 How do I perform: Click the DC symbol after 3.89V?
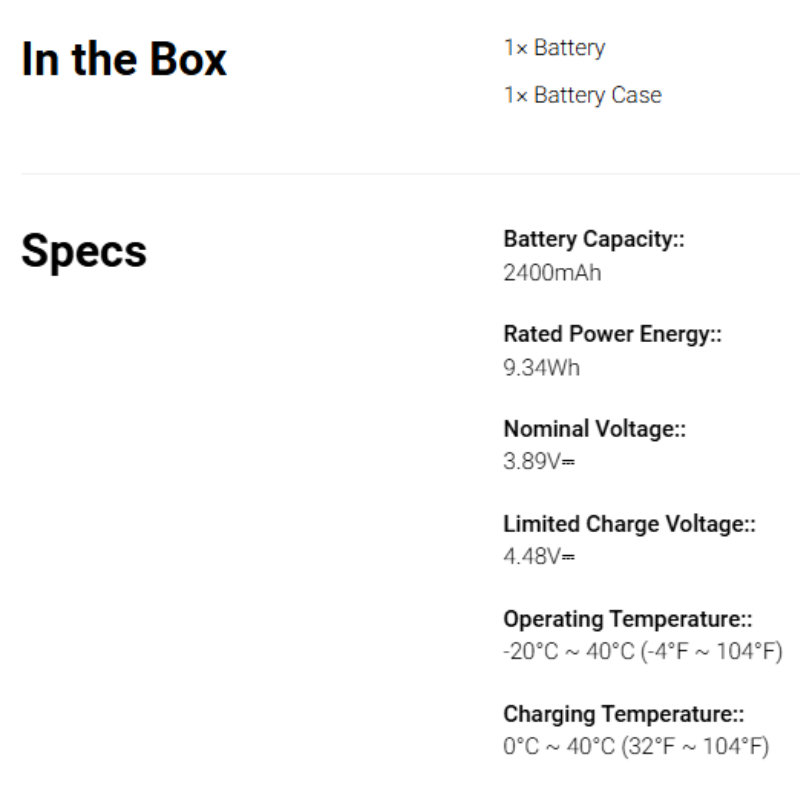coord(568,462)
